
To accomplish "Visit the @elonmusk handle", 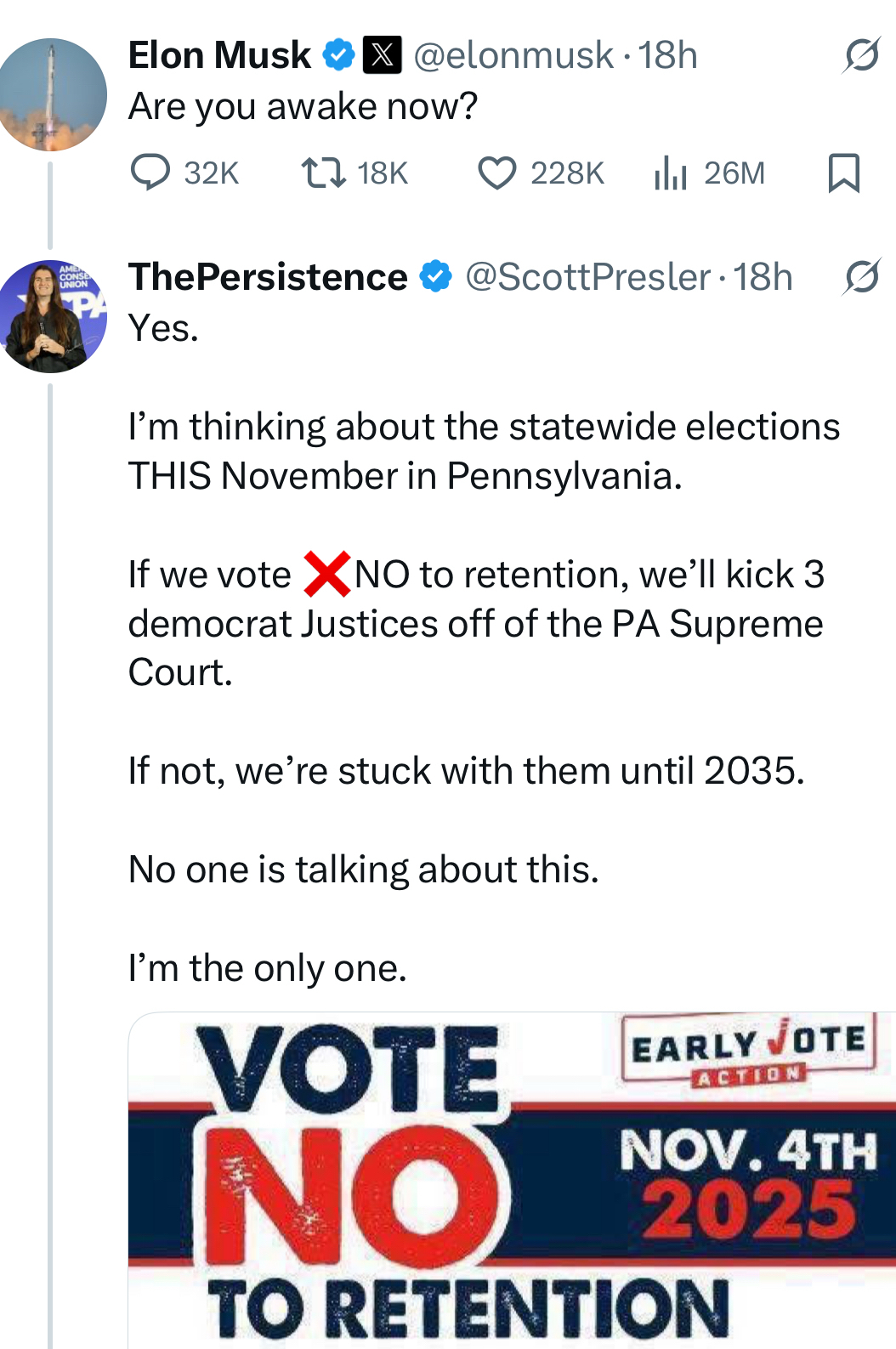I will pyautogui.click(x=513, y=56).
